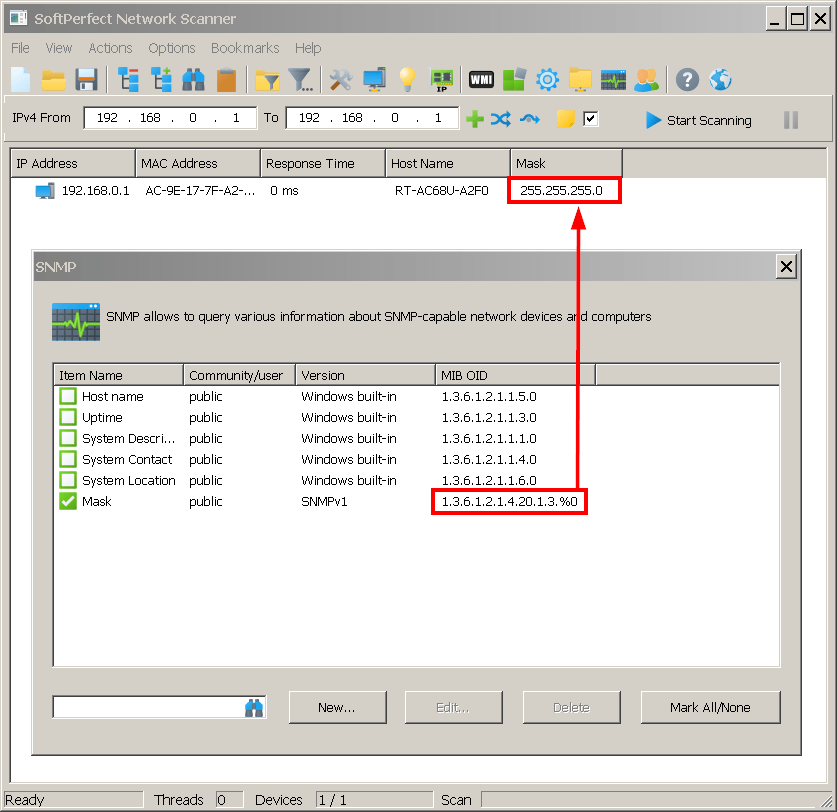Check the System Location SNMP item

point(68,480)
